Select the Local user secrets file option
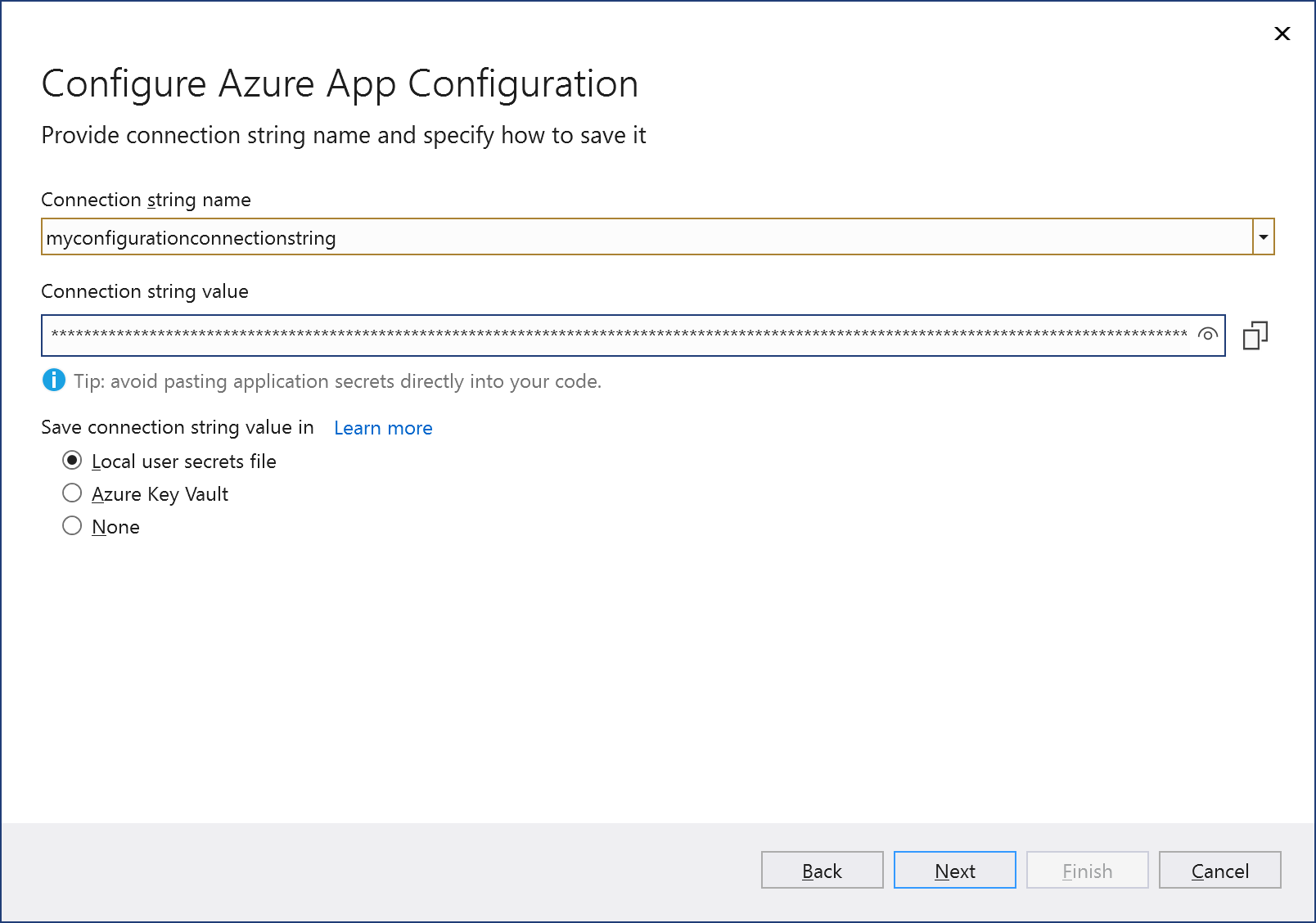1316x923 pixels. (x=72, y=461)
